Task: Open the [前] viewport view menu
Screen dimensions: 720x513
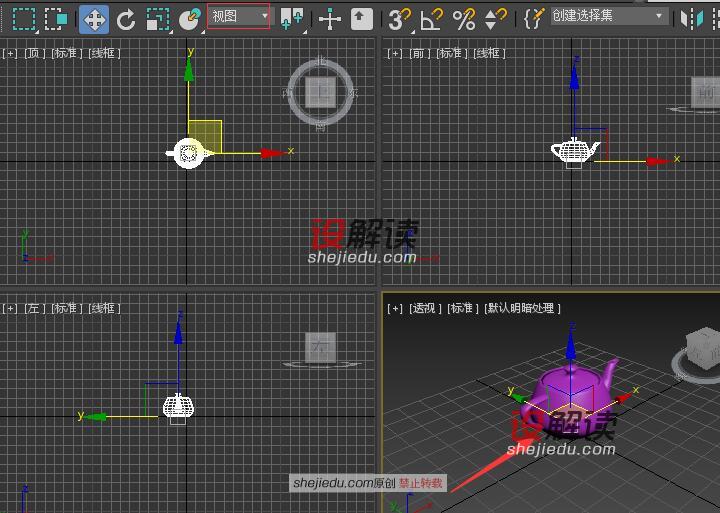Action: 419,54
